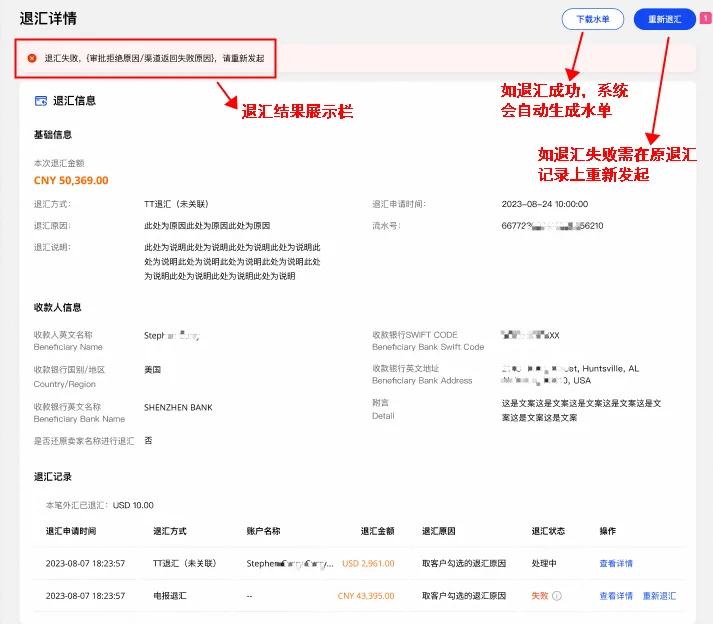Screen dimensions: 713x624
Task: Click the 退汇原因 value 此处为原因
Action: pos(207,226)
